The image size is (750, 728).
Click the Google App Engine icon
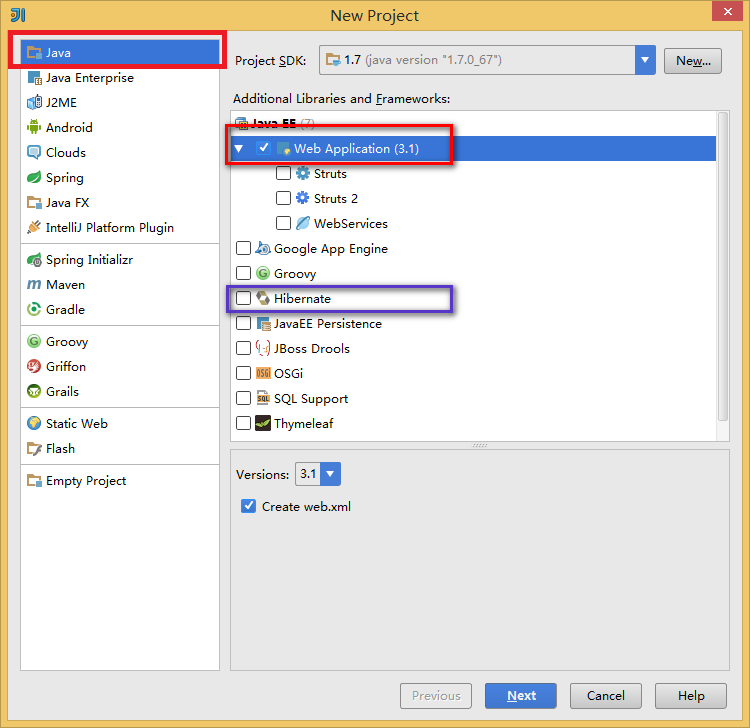tap(263, 248)
